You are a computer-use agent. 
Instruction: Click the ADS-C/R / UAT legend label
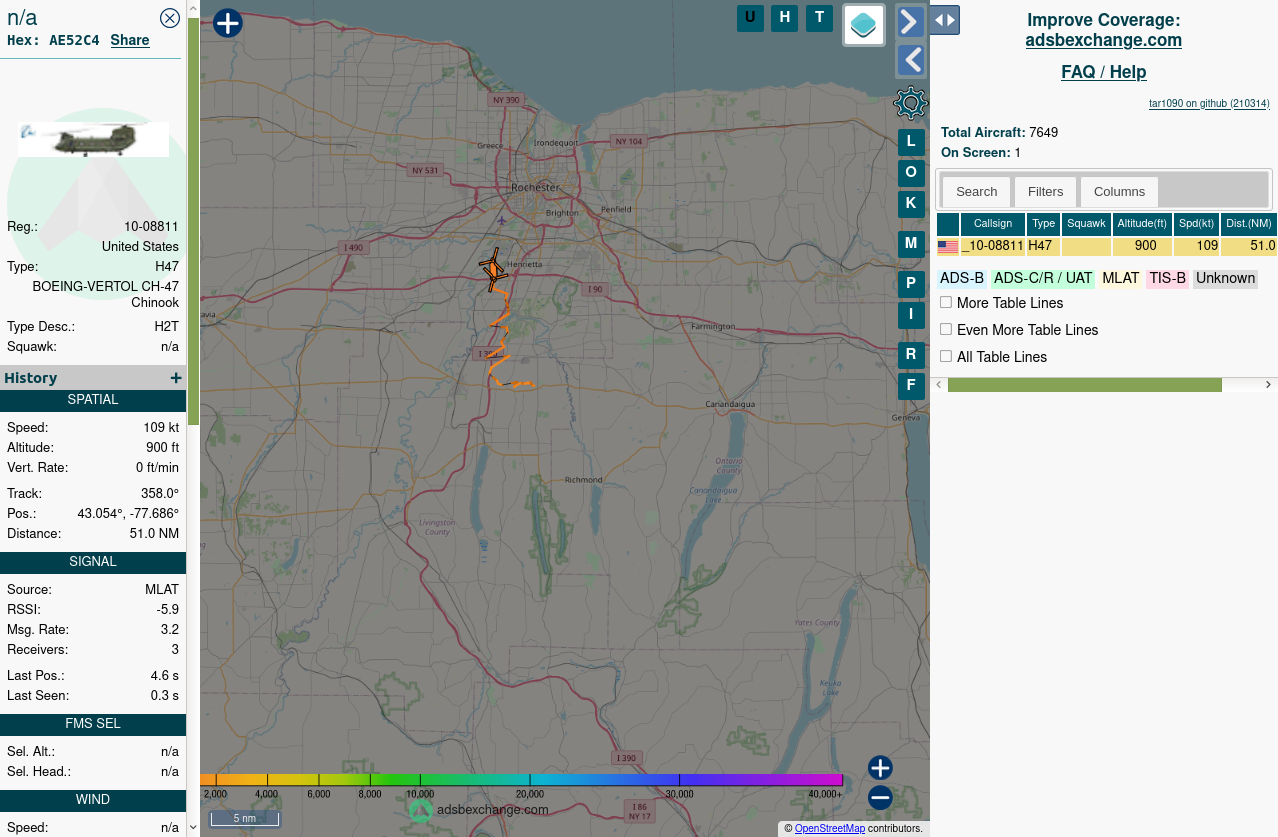[x=1044, y=278]
